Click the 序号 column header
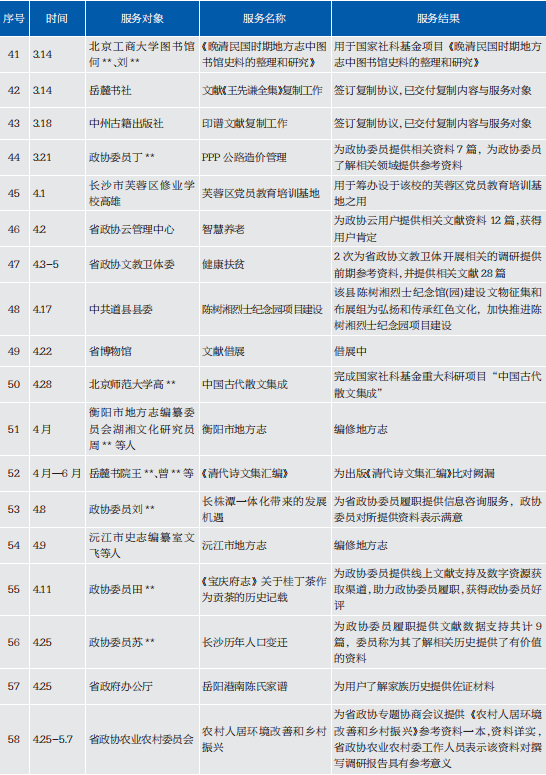Screen dimensions: 546x775 (14, 18)
